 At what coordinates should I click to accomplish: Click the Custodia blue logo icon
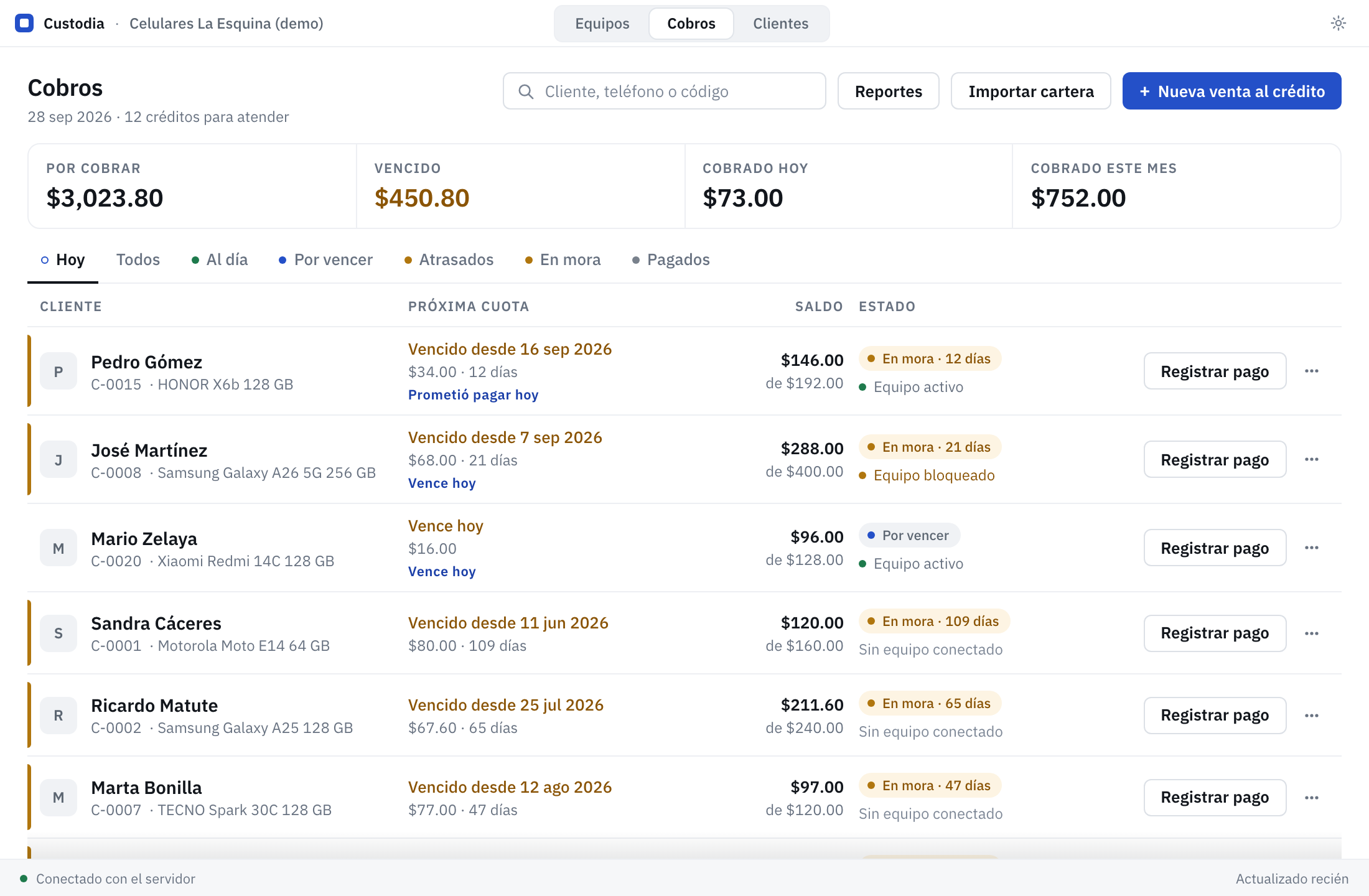point(24,23)
